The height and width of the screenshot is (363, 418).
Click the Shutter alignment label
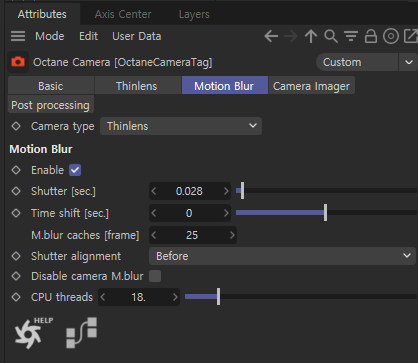(x=76, y=256)
